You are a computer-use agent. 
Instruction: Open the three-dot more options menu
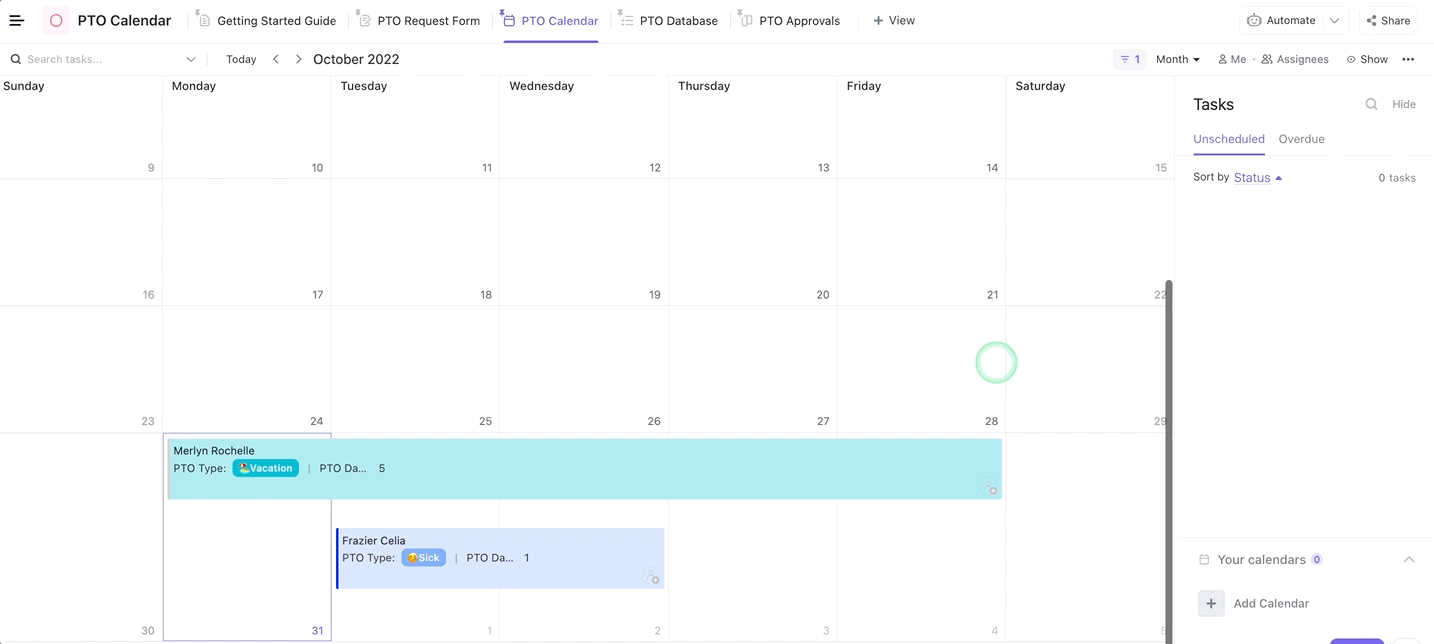coord(1408,59)
